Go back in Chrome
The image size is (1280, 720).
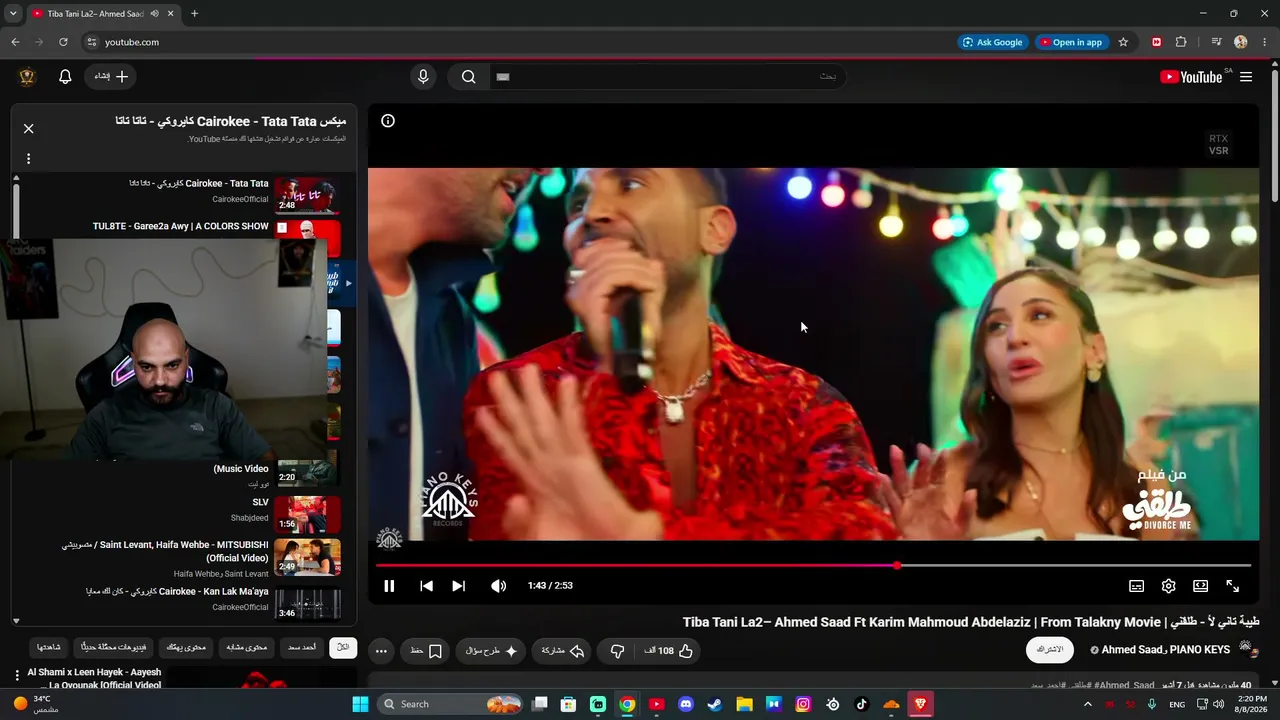click(15, 42)
